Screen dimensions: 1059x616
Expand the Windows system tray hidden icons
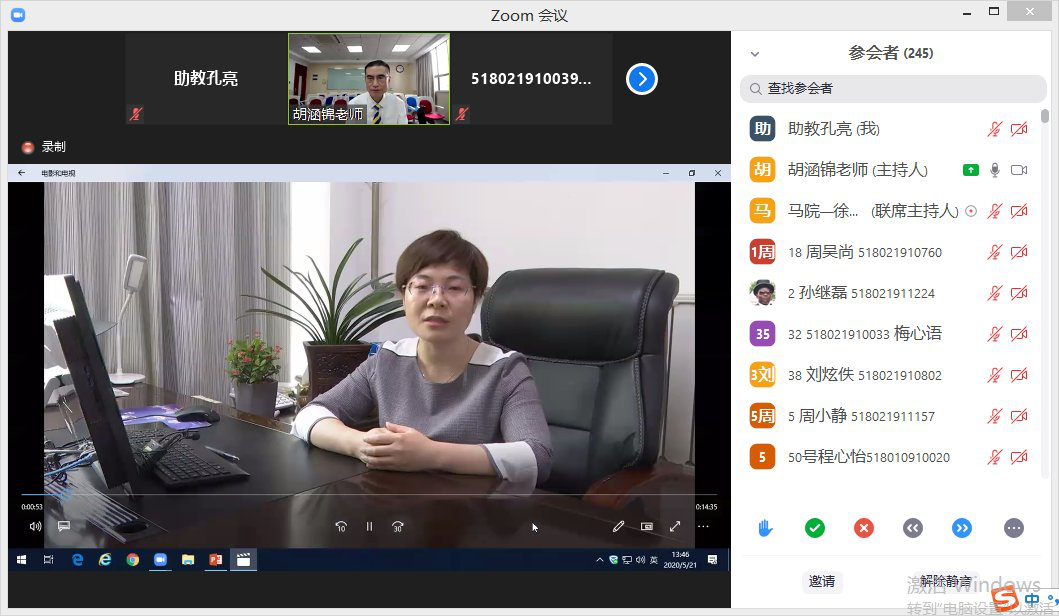(x=600, y=560)
